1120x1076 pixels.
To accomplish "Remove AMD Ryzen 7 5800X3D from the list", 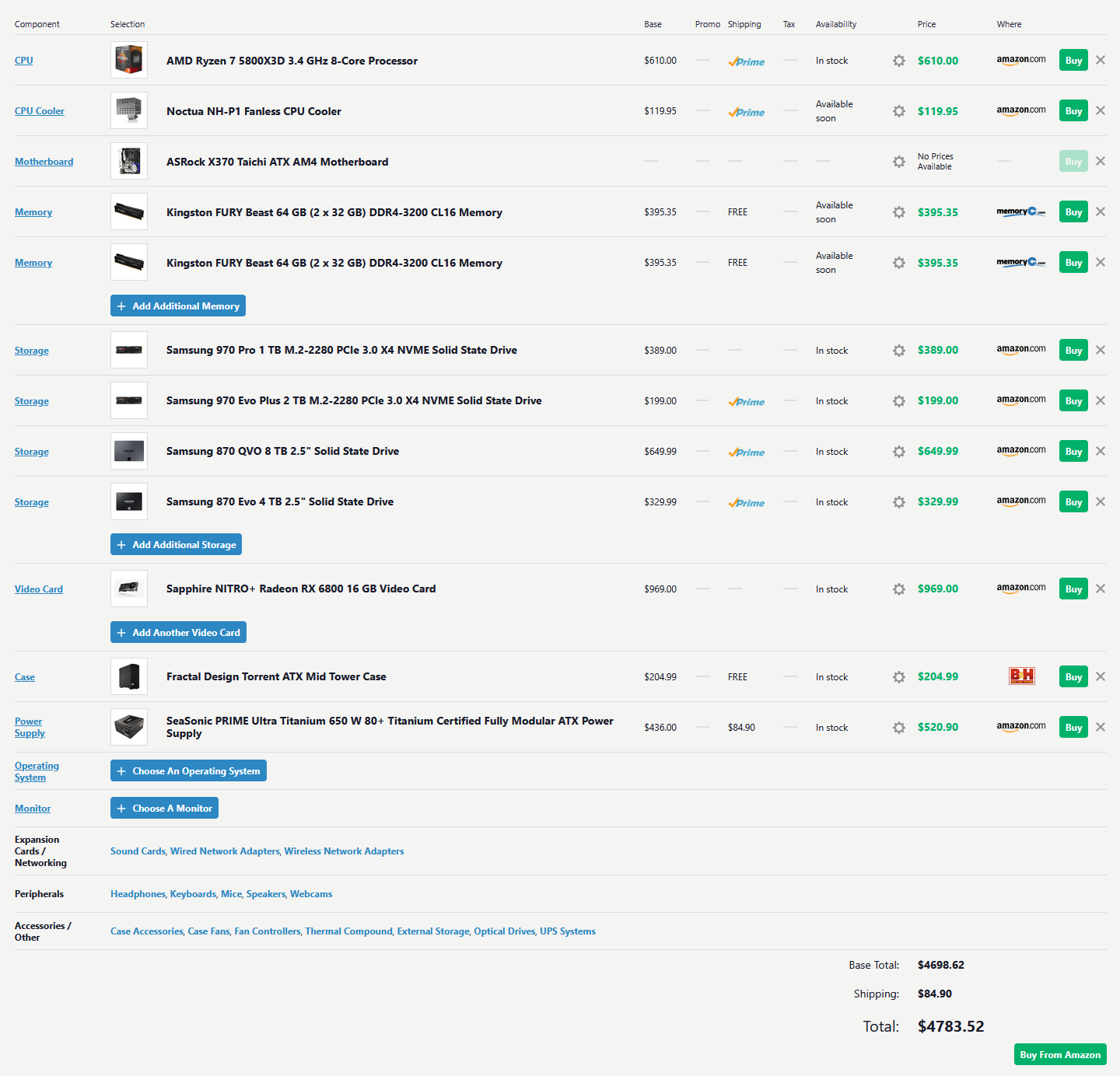I will (x=1101, y=60).
